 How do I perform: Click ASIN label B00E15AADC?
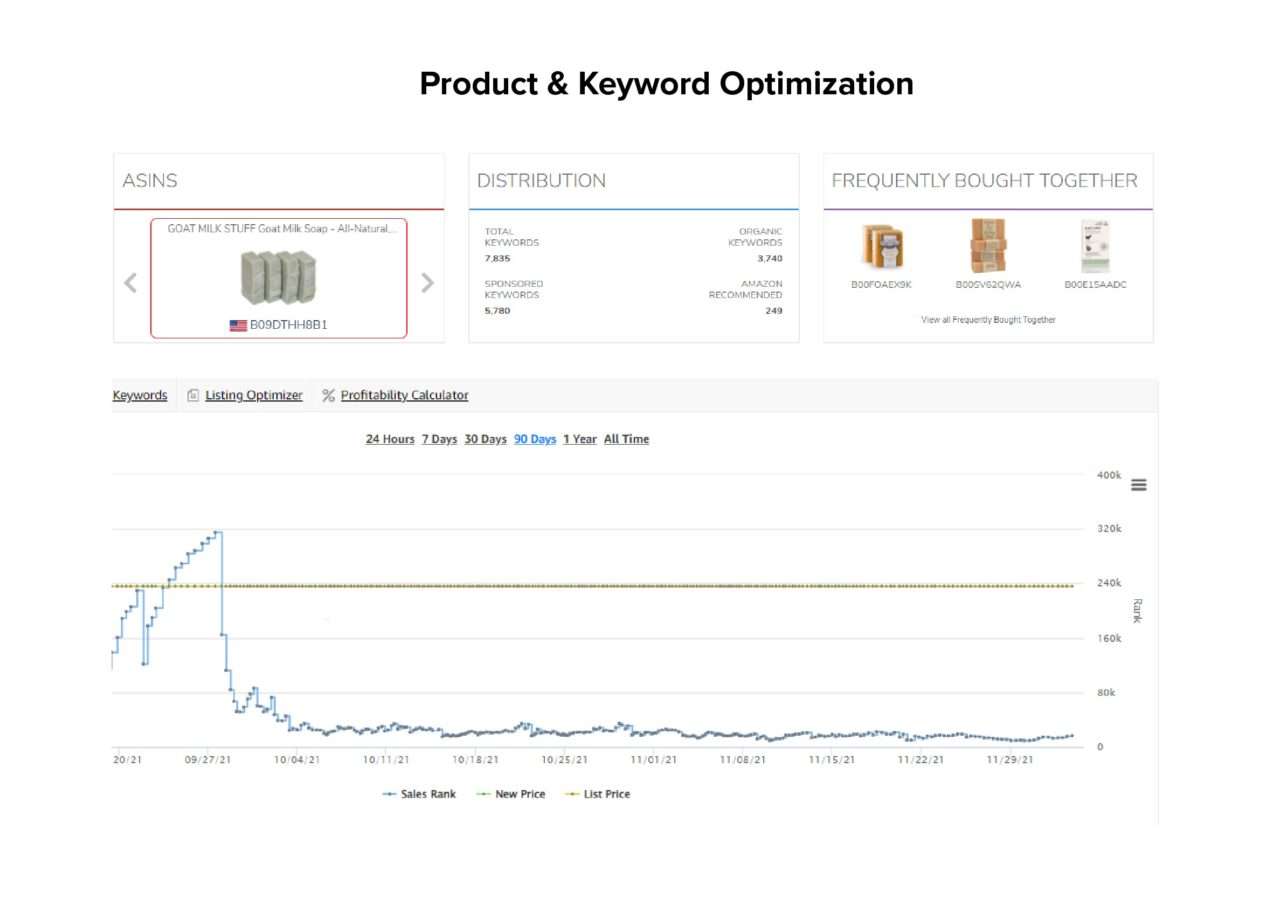tap(1096, 285)
